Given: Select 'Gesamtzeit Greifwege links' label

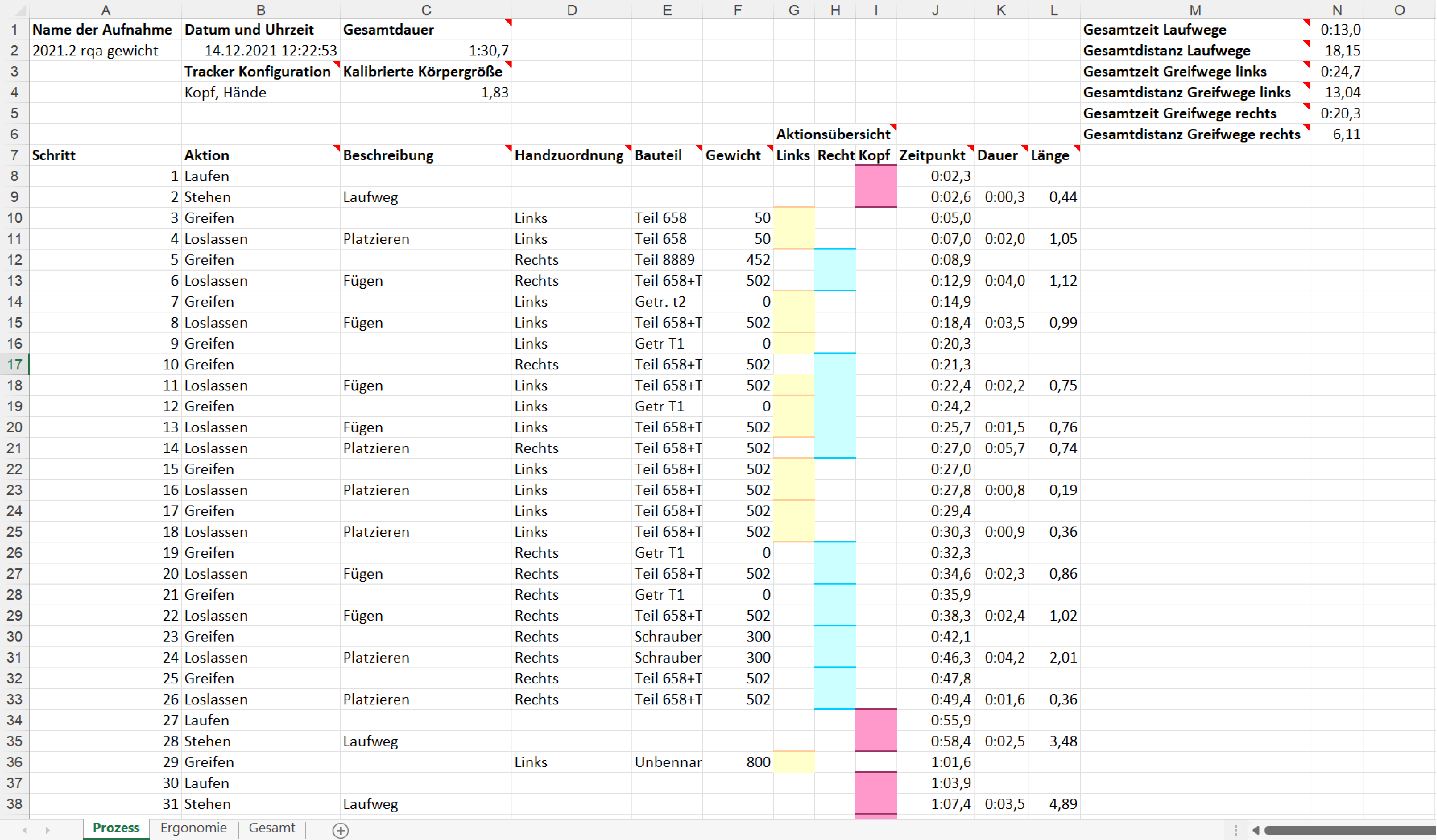Looking at the screenshot, I should [x=1195, y=72].
